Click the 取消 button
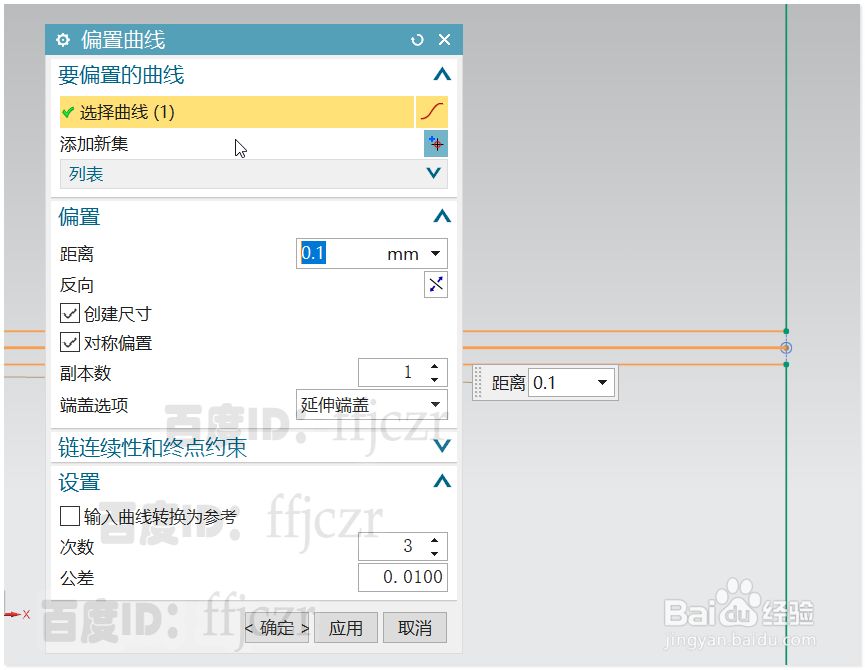Image resolution: width=865 pixels, height=670 pixels. tap(415, 628)
